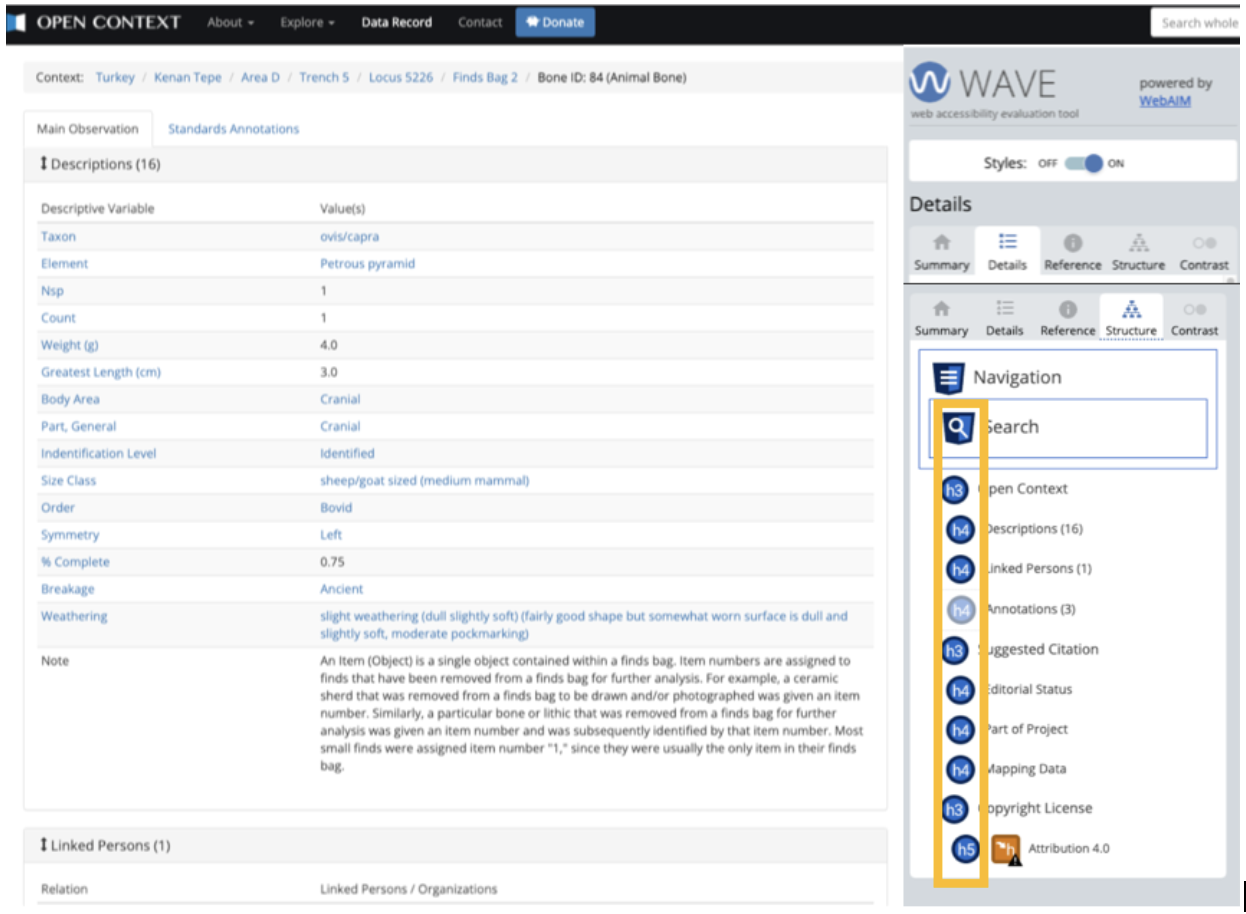
Task: Open the Explore menu
Action: click(305, 21)
